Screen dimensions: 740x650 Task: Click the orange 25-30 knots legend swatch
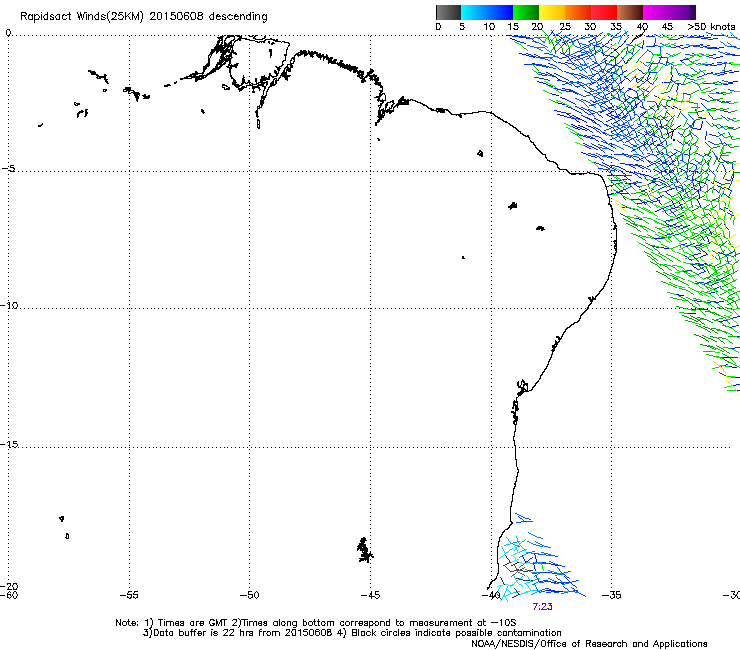[578, 12]
